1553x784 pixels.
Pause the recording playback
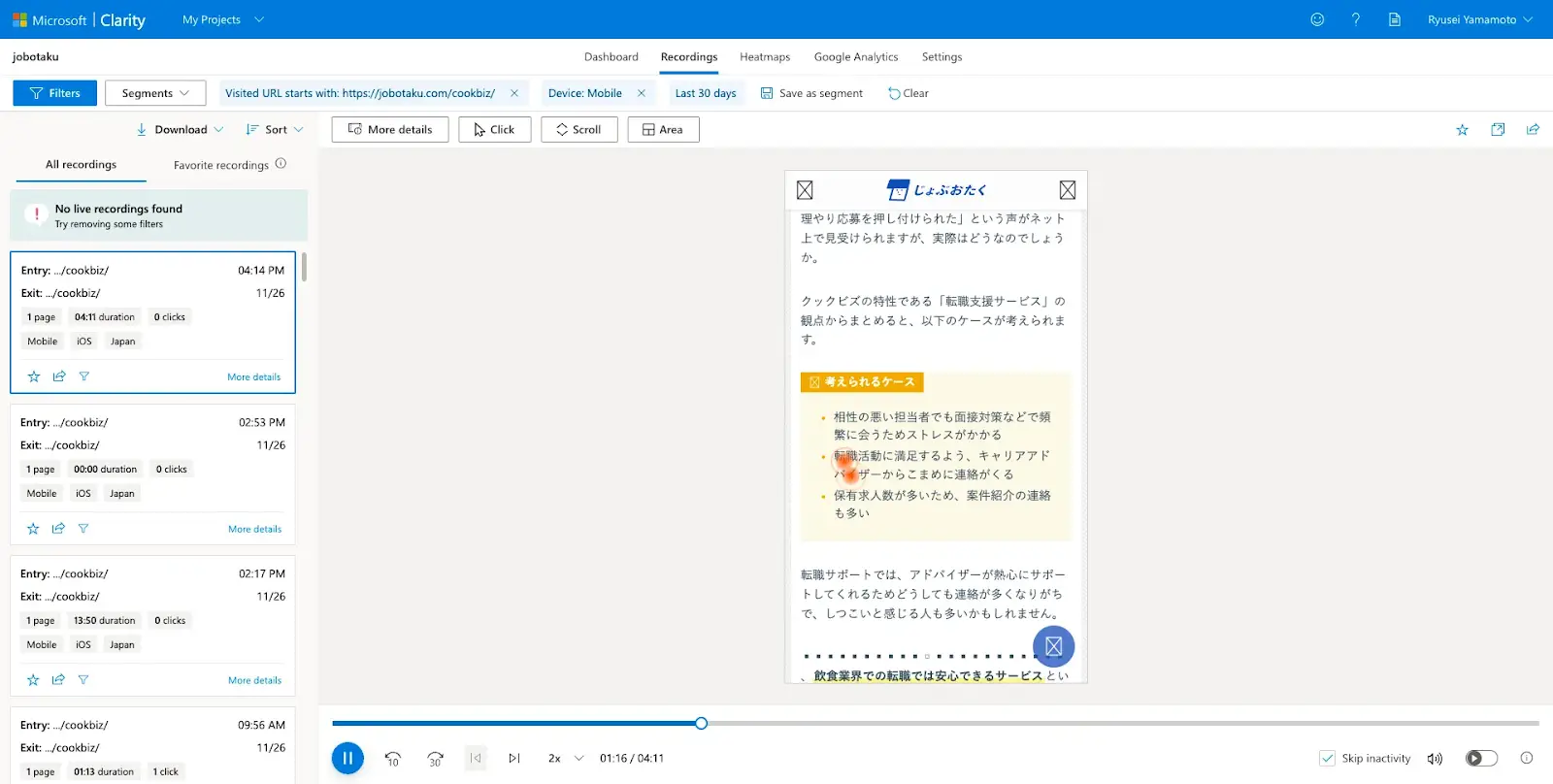tap(347, 758)
